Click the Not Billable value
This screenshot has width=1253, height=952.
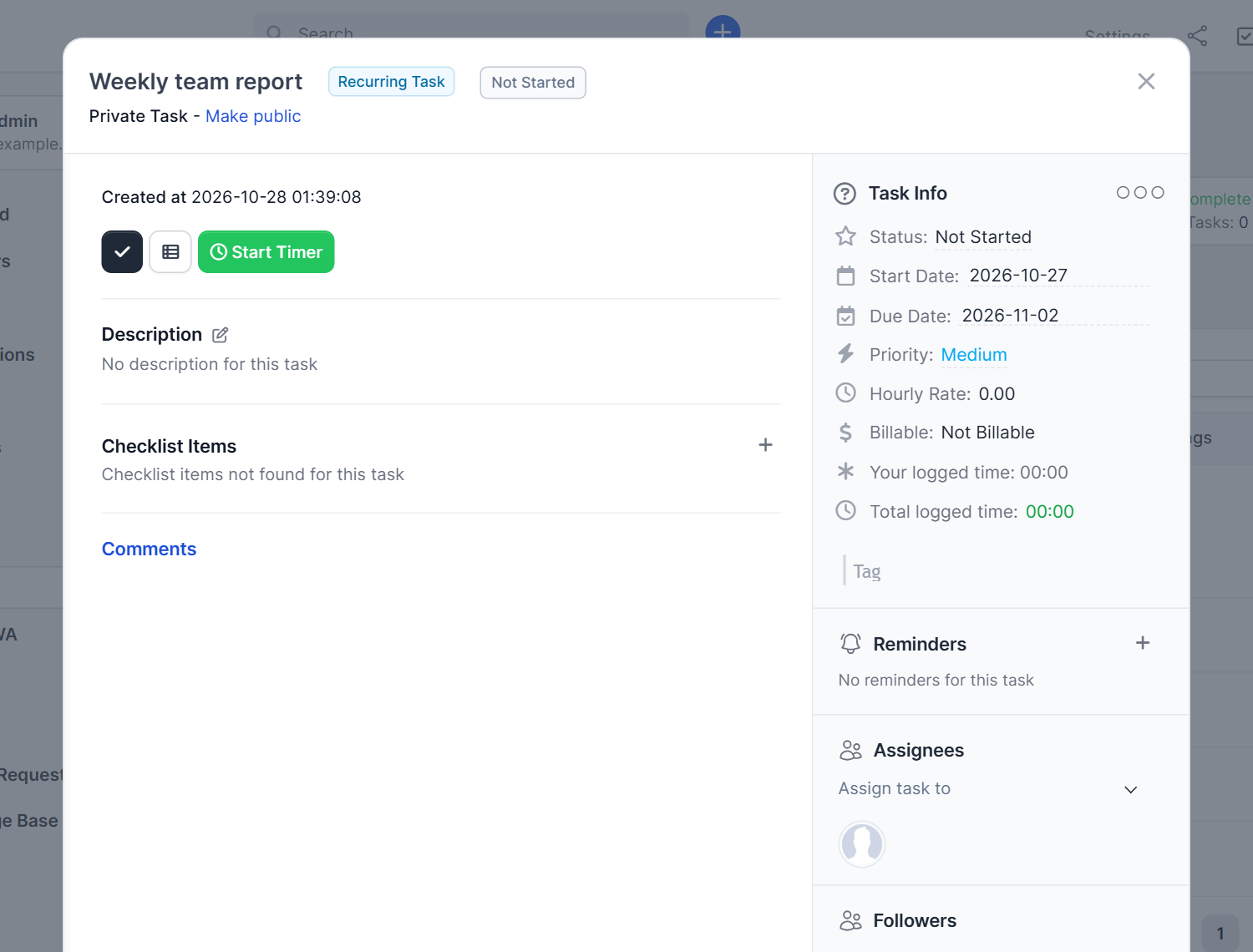point(987,433)
